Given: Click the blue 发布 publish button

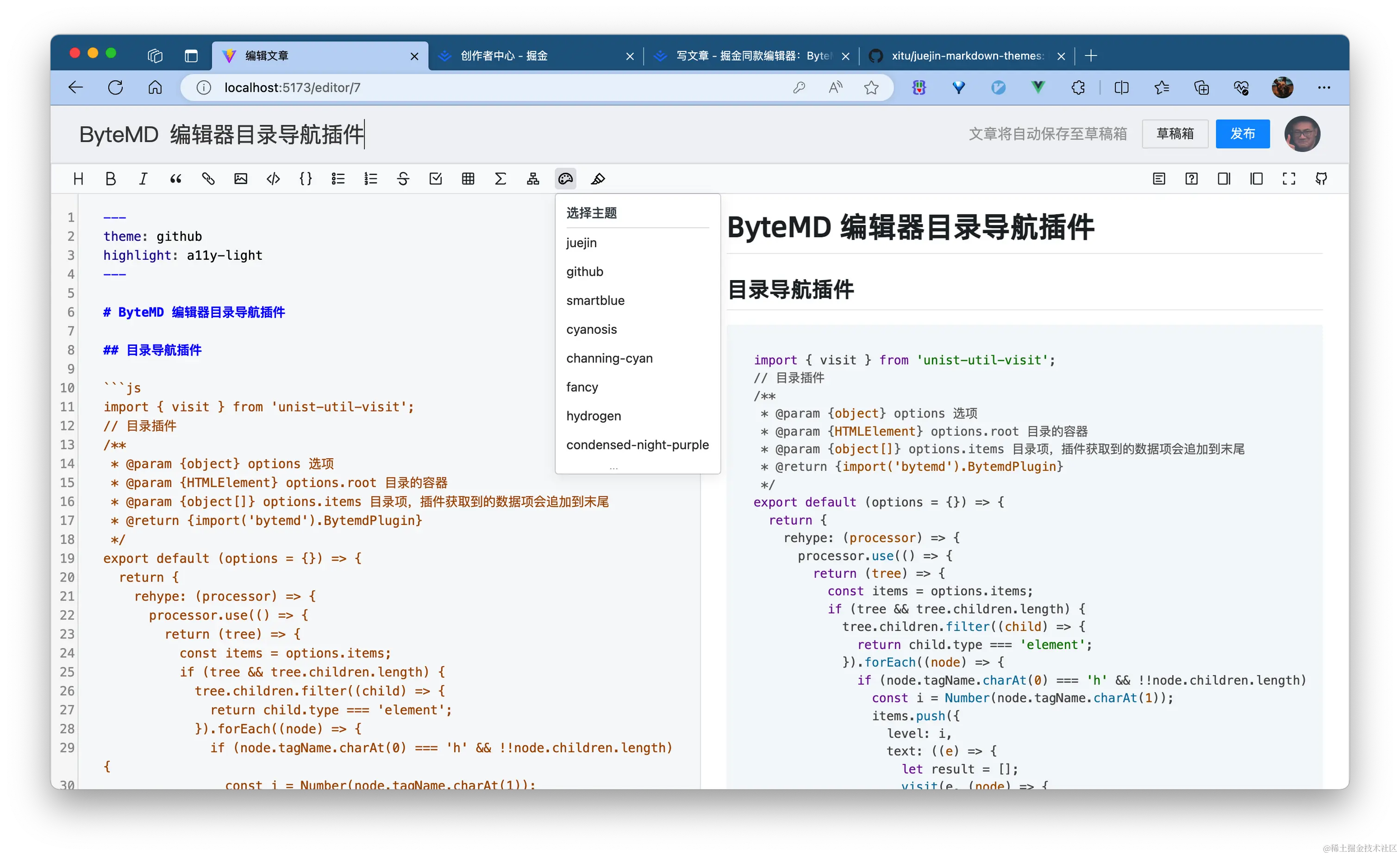Looking at the screenshot, I should (1242, 134).
